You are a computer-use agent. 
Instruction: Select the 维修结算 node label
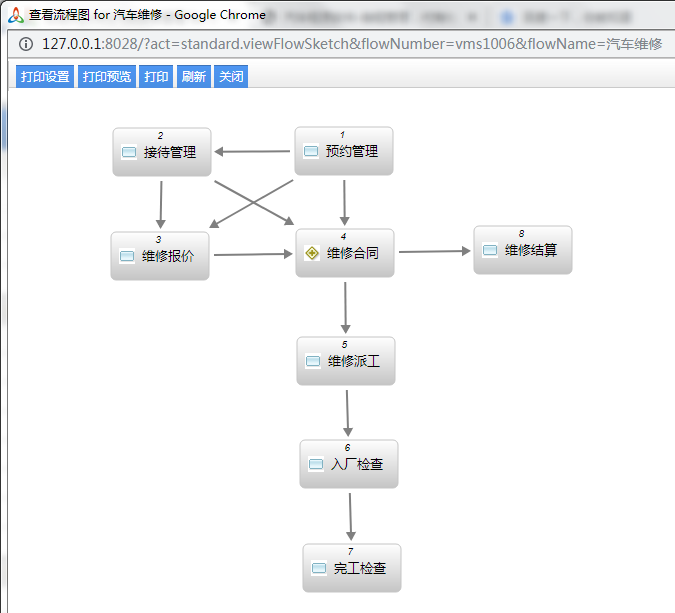(531, 251)
